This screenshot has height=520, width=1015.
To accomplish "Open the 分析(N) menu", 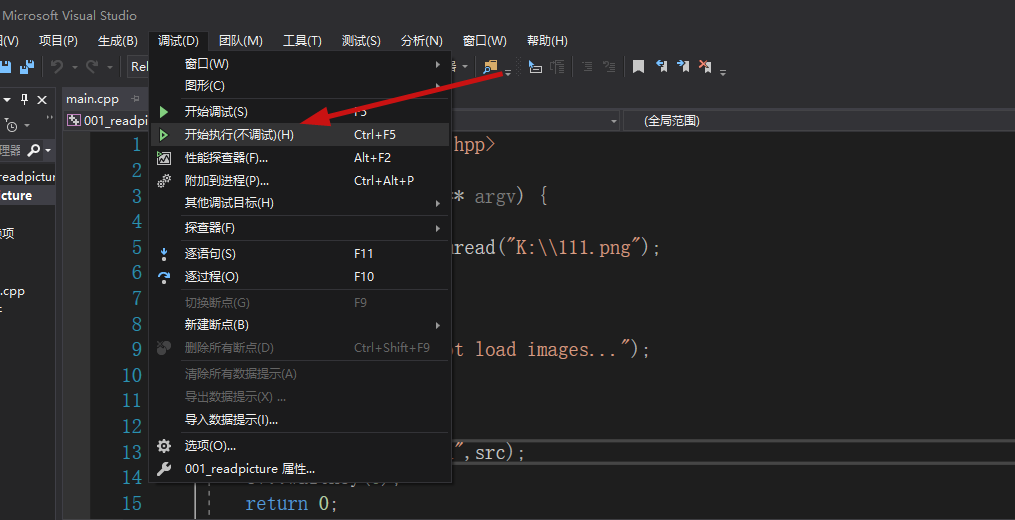I will coord(421,41).
